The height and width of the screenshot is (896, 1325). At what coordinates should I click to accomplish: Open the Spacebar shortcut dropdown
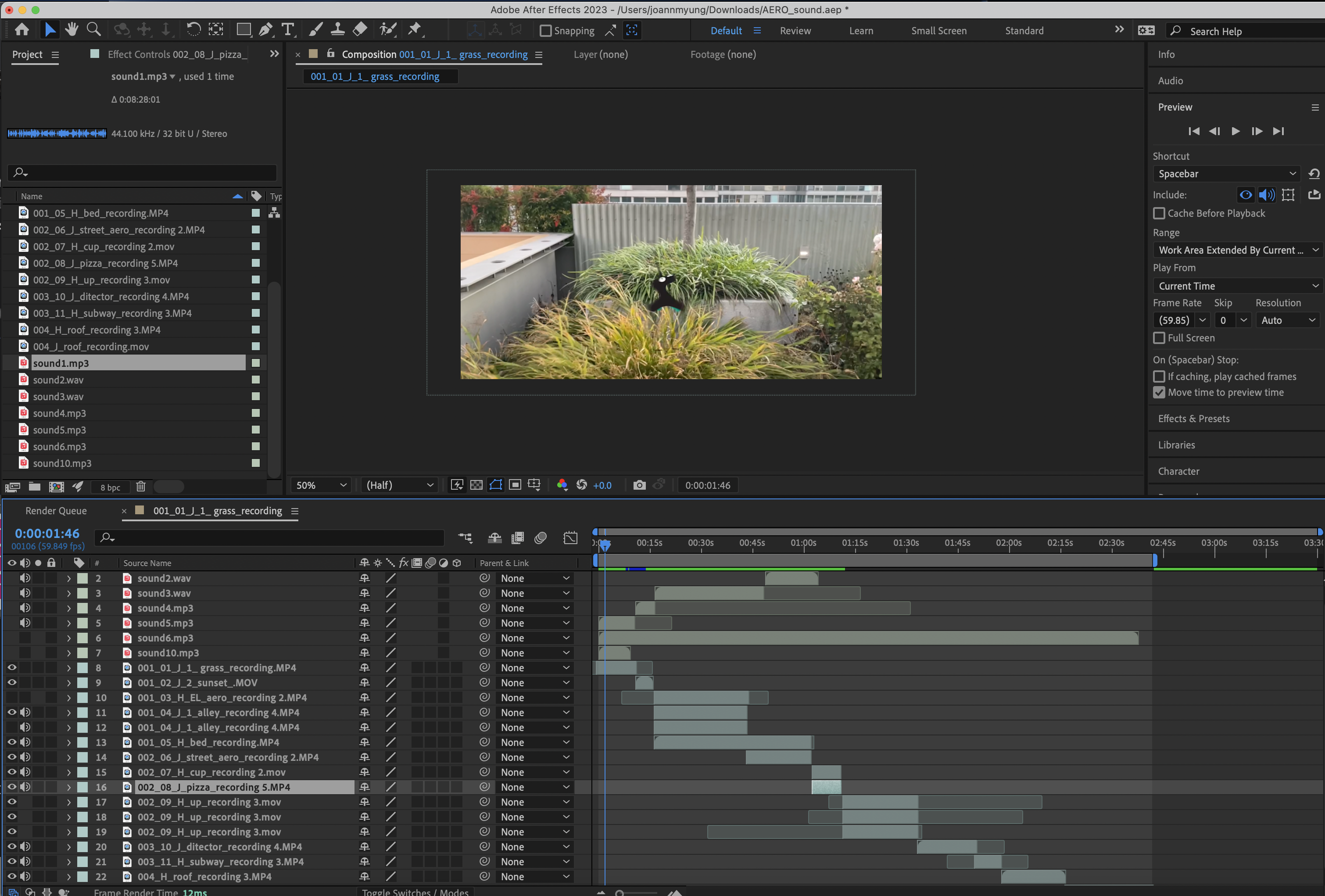point(1226,174)
